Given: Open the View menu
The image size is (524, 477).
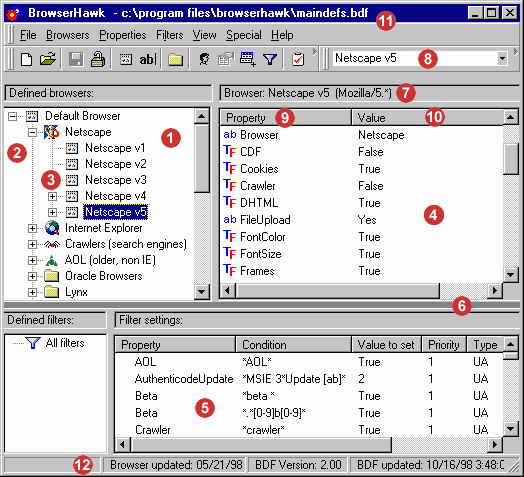Looking at the screenshot, I should tap(205, 35).
